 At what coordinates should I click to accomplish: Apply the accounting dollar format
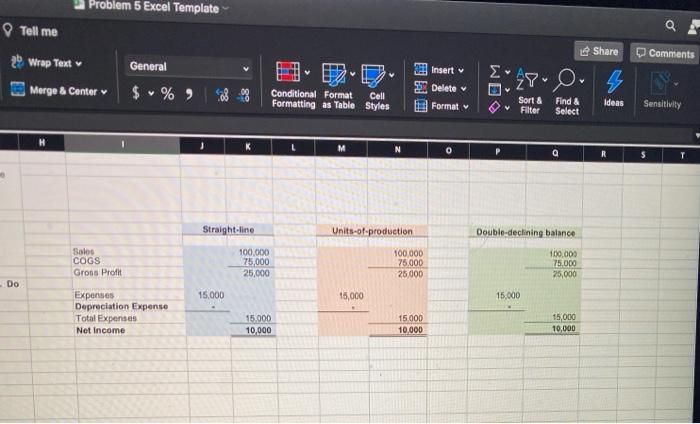(x=136, y=93)
